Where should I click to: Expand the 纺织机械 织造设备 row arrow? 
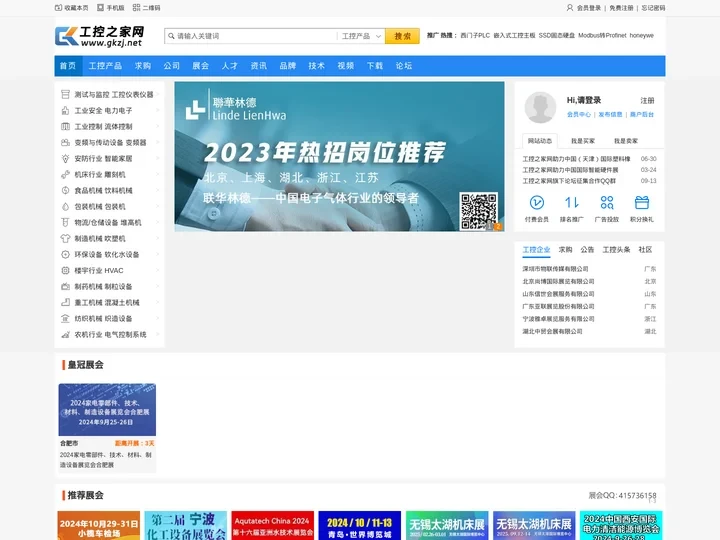[x=158, y=319]
